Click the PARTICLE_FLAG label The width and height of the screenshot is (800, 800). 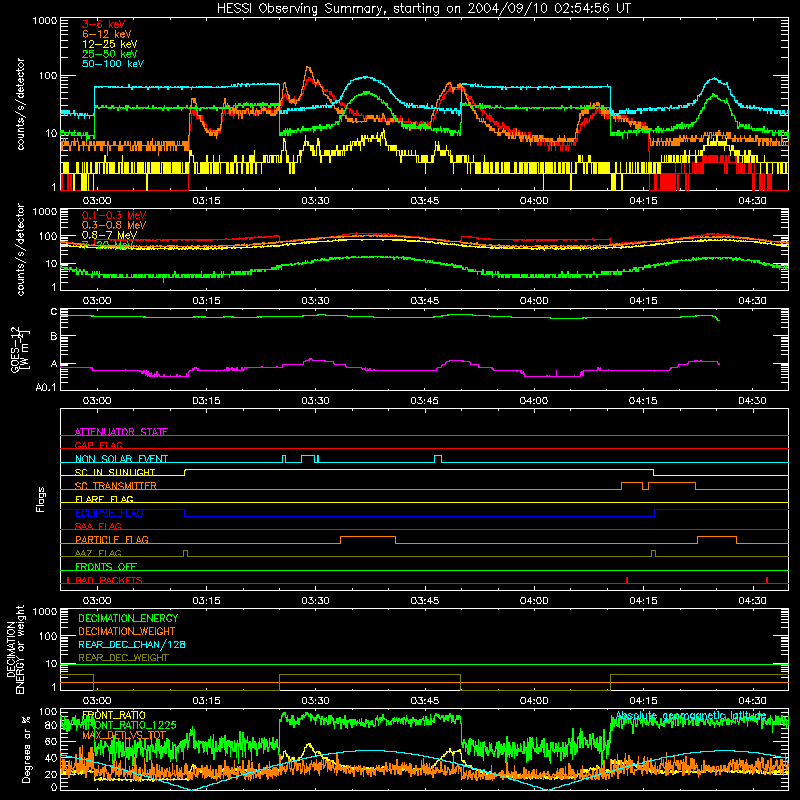112,539
